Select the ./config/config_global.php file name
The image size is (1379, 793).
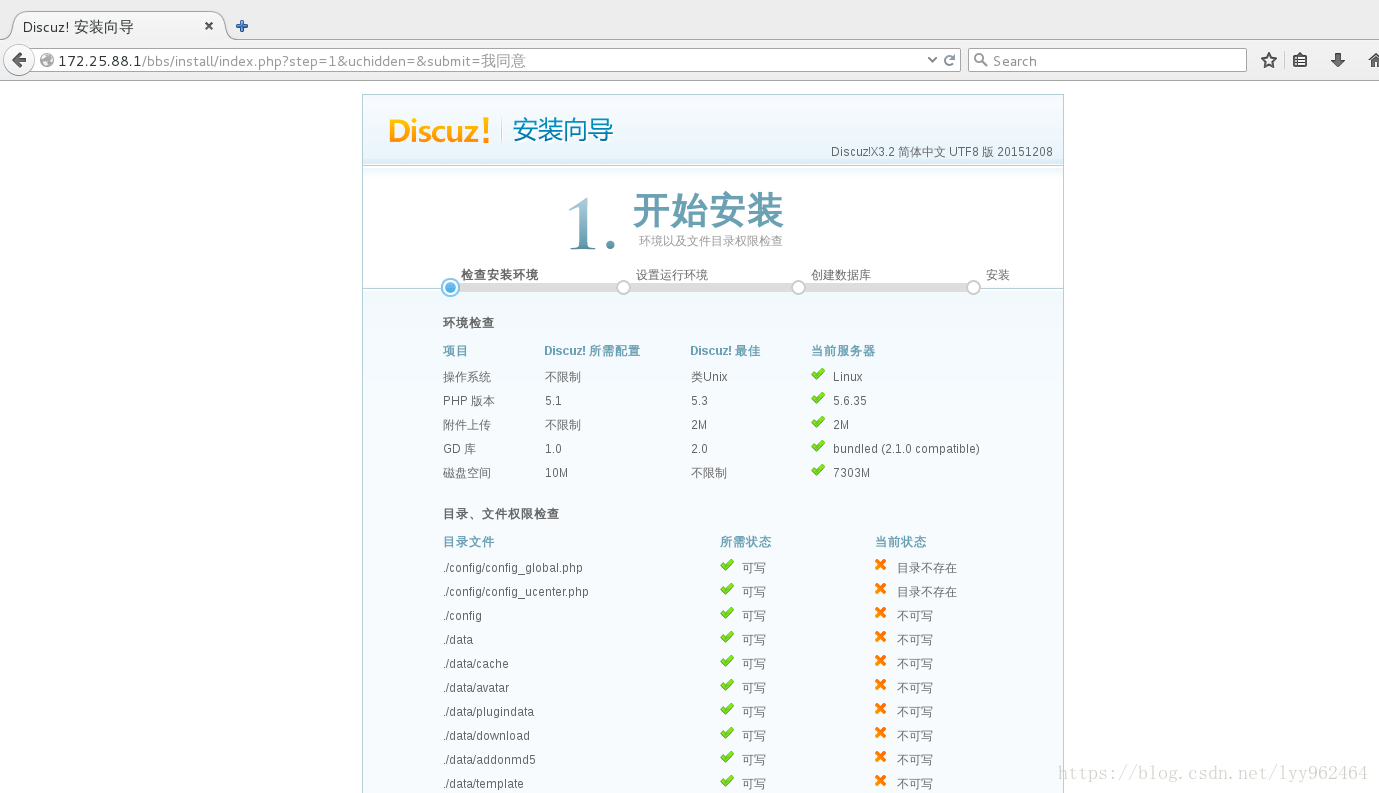pyautogui.click(x=513, y=568)
